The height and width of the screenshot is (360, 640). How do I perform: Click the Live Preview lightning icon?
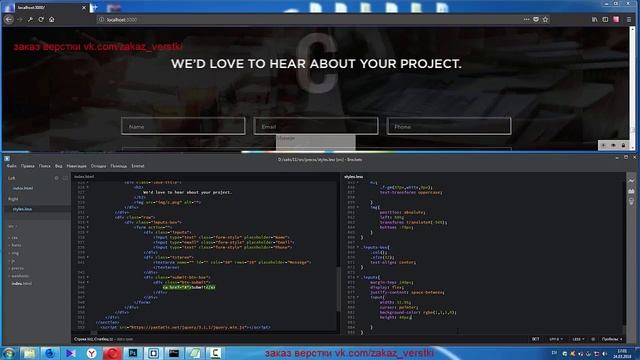(631, 180)
